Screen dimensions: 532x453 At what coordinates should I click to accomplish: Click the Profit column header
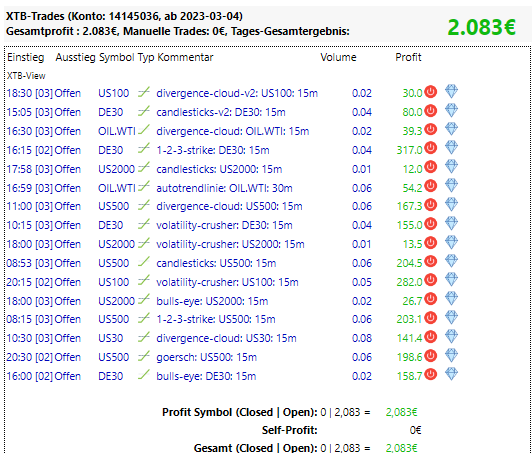click(408, 57)
